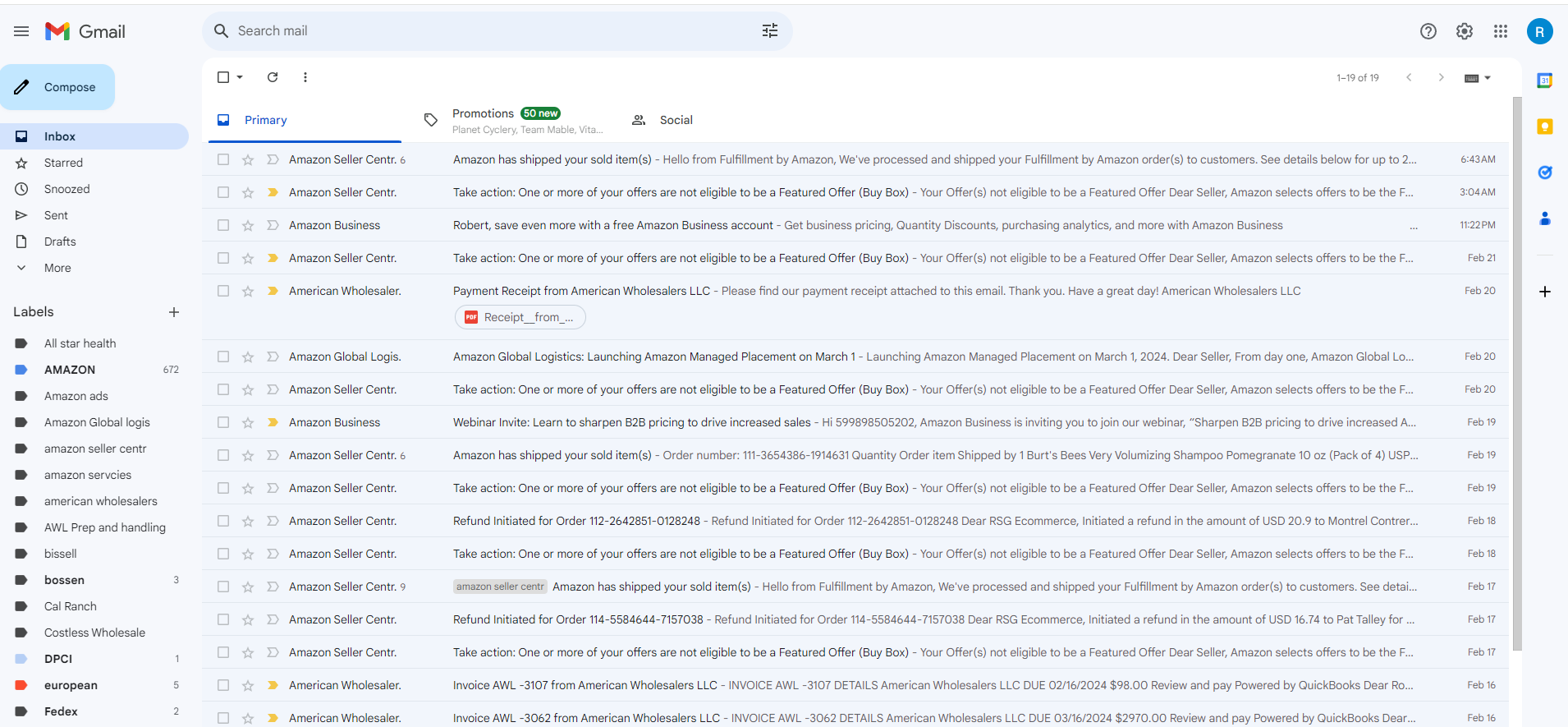Switch to Promotions tab
Screen dimensions: 1568x727
point(514,120)
